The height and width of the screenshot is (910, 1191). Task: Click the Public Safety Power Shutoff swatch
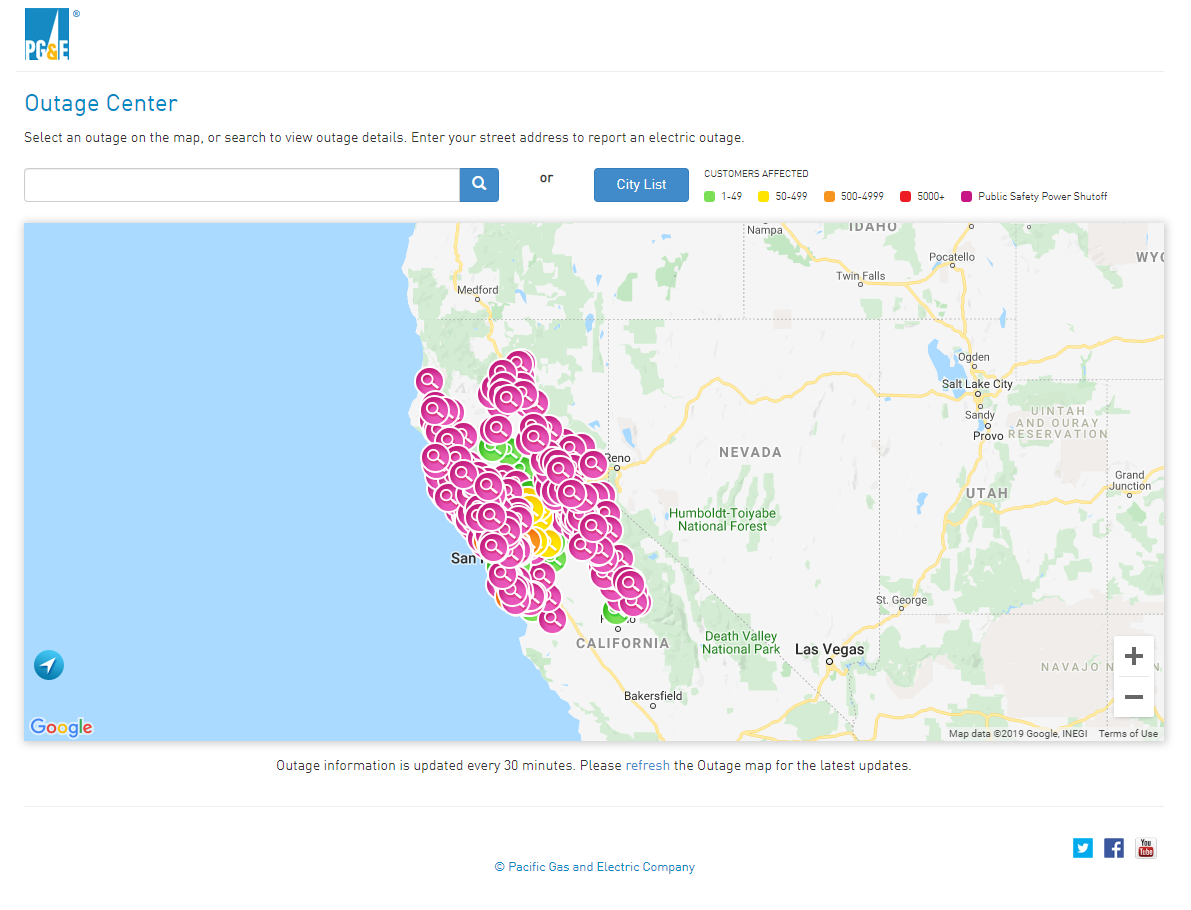click(x=967, y=197)
